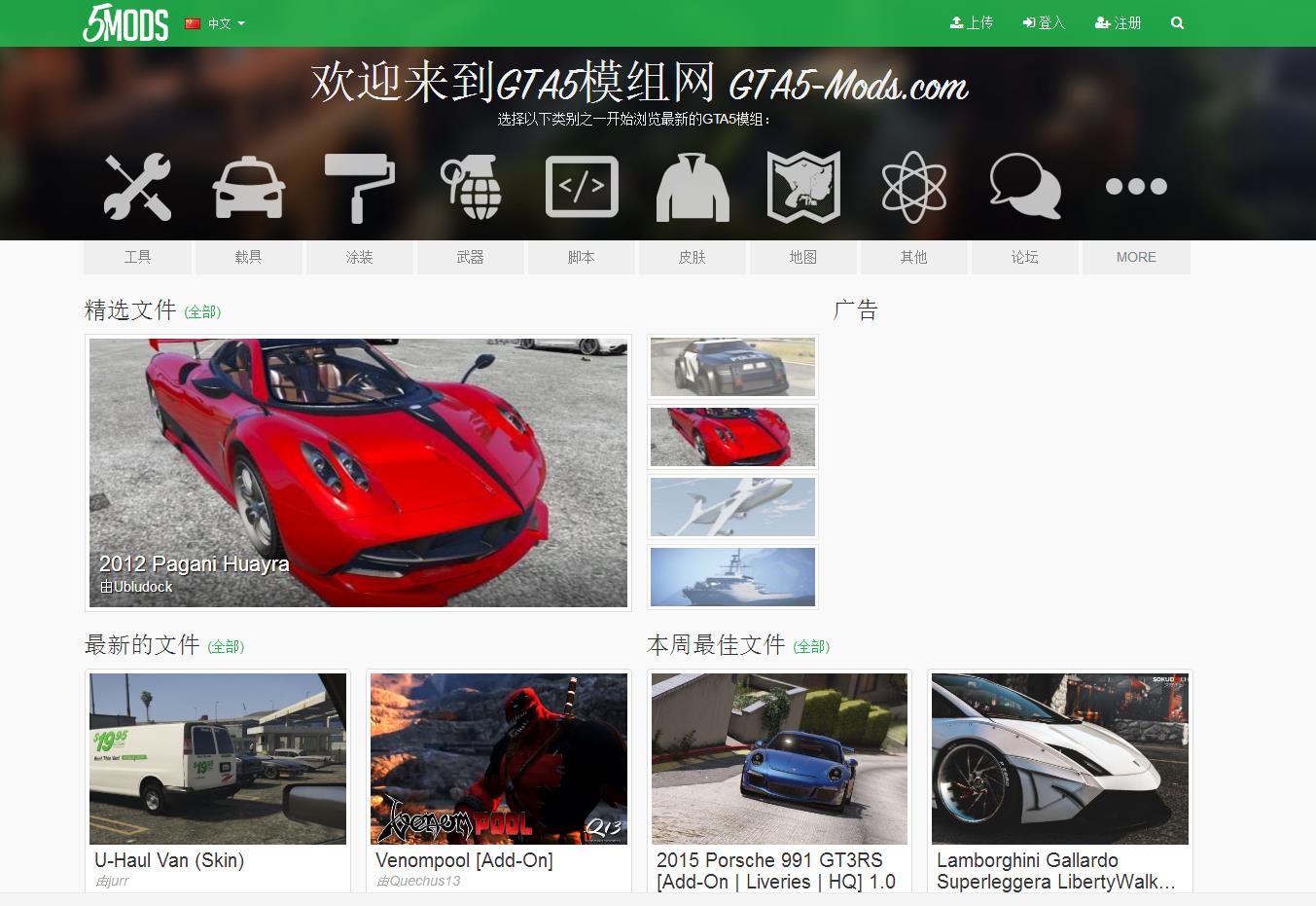Viewport: 1316px width, 906px height.
Task: Click the Venompool [Add-On] title
Action: point(464,860)
